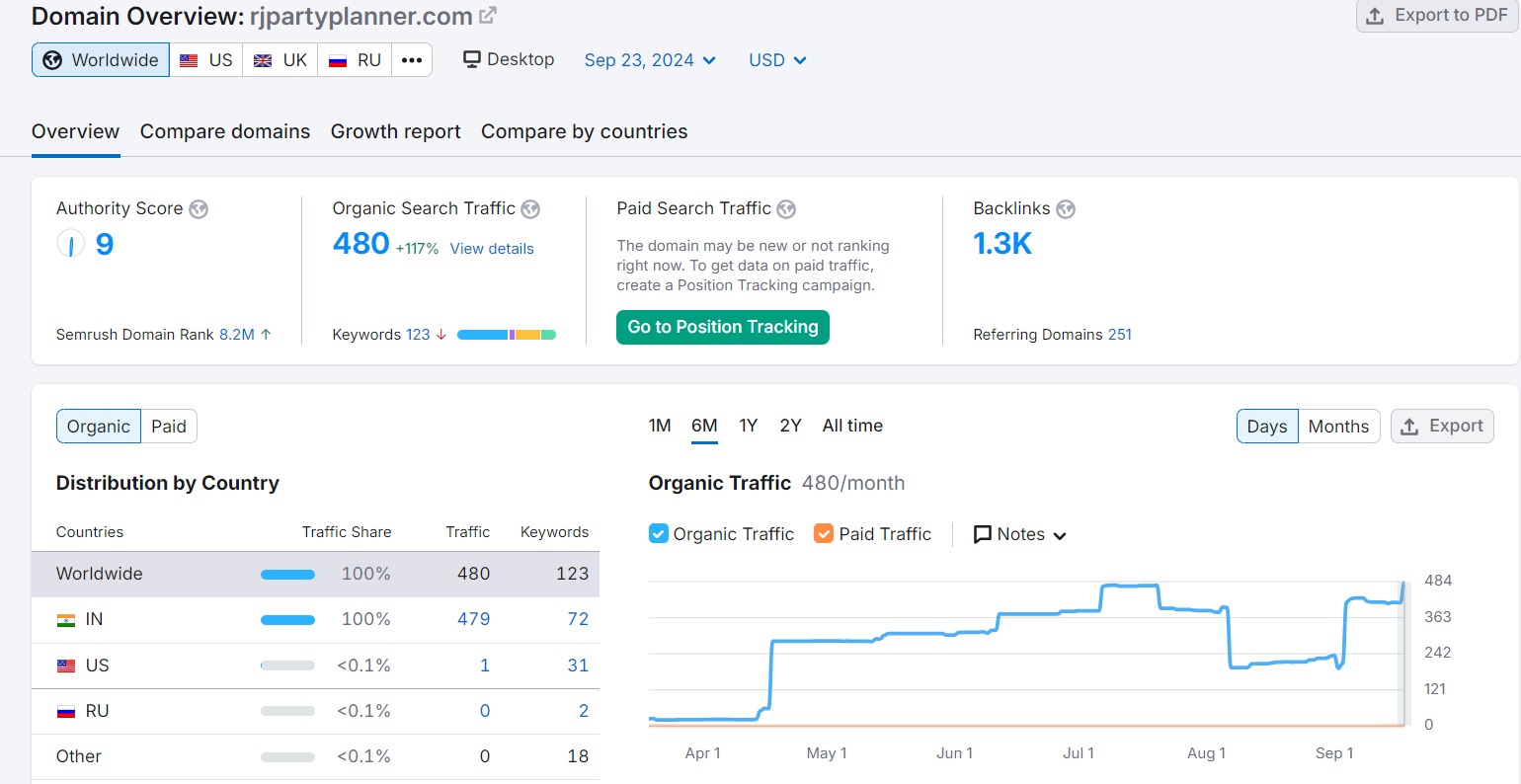Click the Authority Score gauge icon

coord(70,243)
